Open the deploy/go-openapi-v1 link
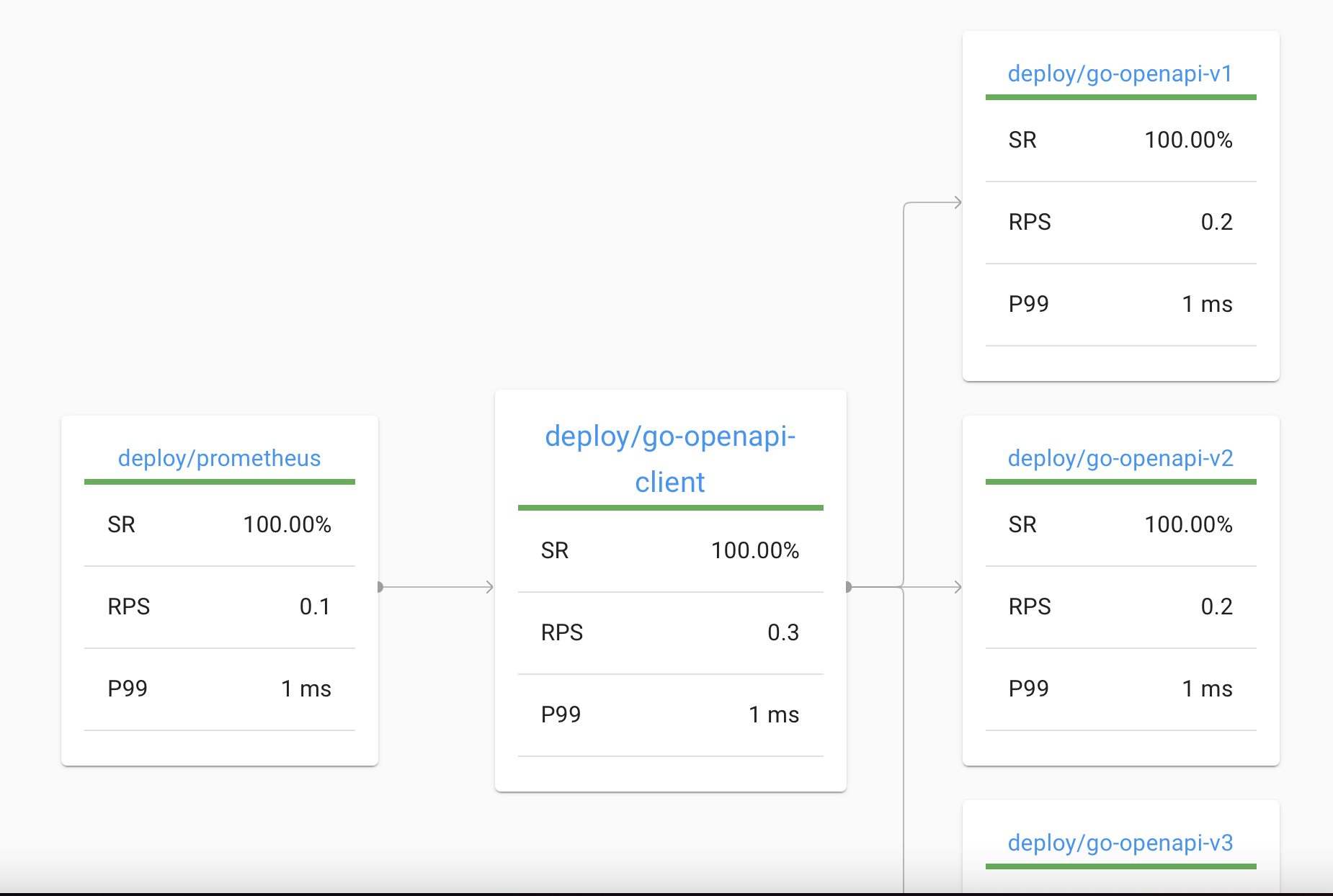The width and height of the screenshot is (1333, 896). (1120, 73)
